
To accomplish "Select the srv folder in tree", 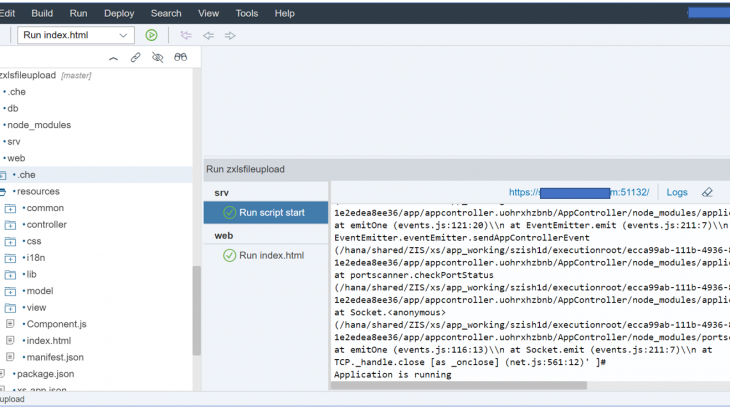I will tap(14, 141).
